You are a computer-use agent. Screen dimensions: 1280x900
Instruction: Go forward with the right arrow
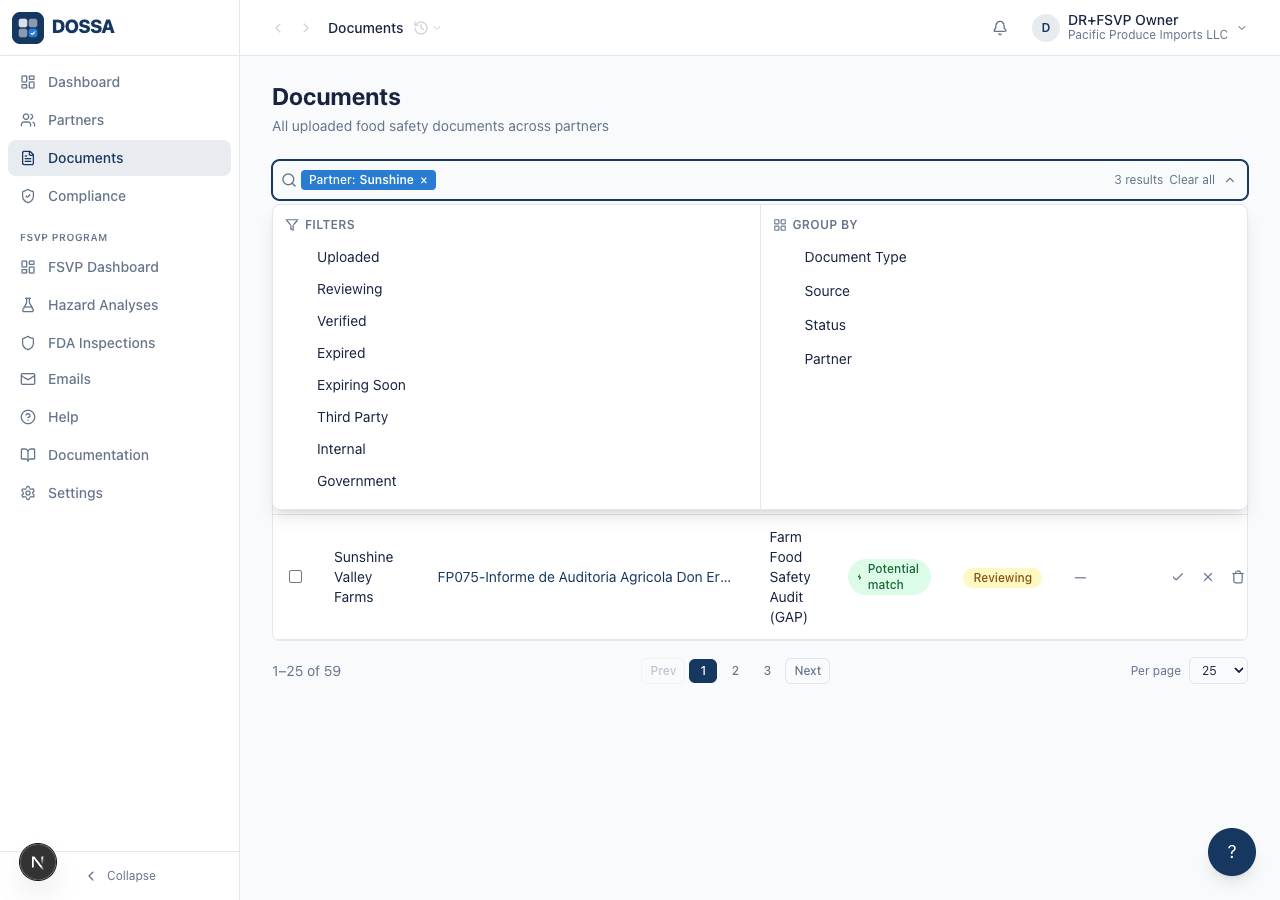306,28
